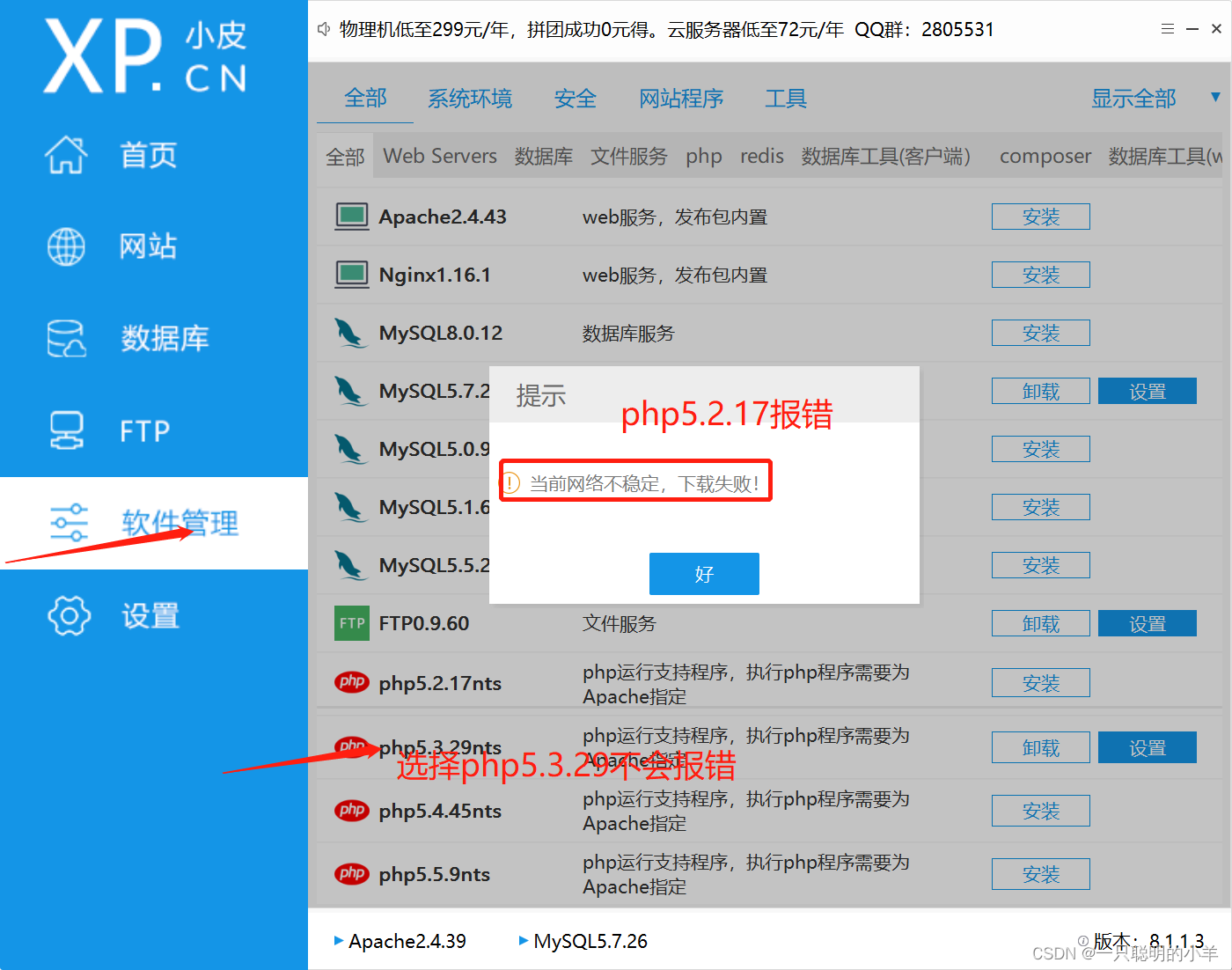1232x970 pixels.
Task: Uninstall FTP0.9.60 via 卸载 button
Action: [1041, 623]
